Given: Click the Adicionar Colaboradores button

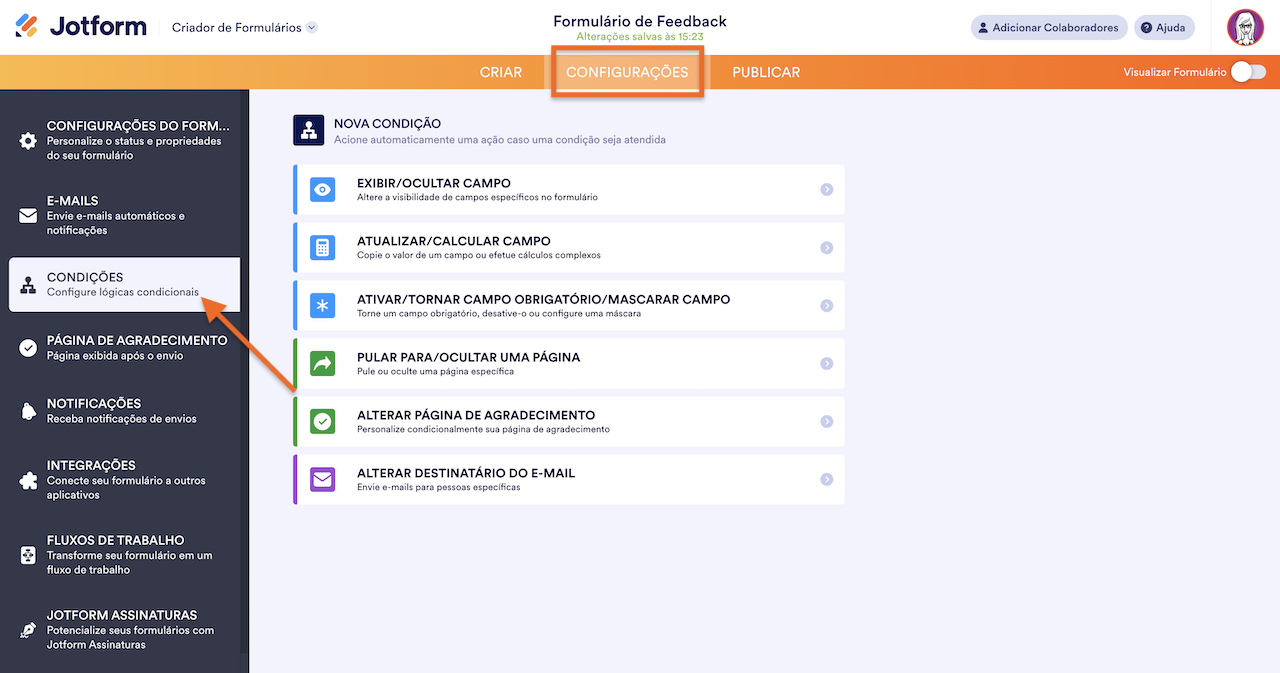Looking at the screenshot, I should 1048,27.
